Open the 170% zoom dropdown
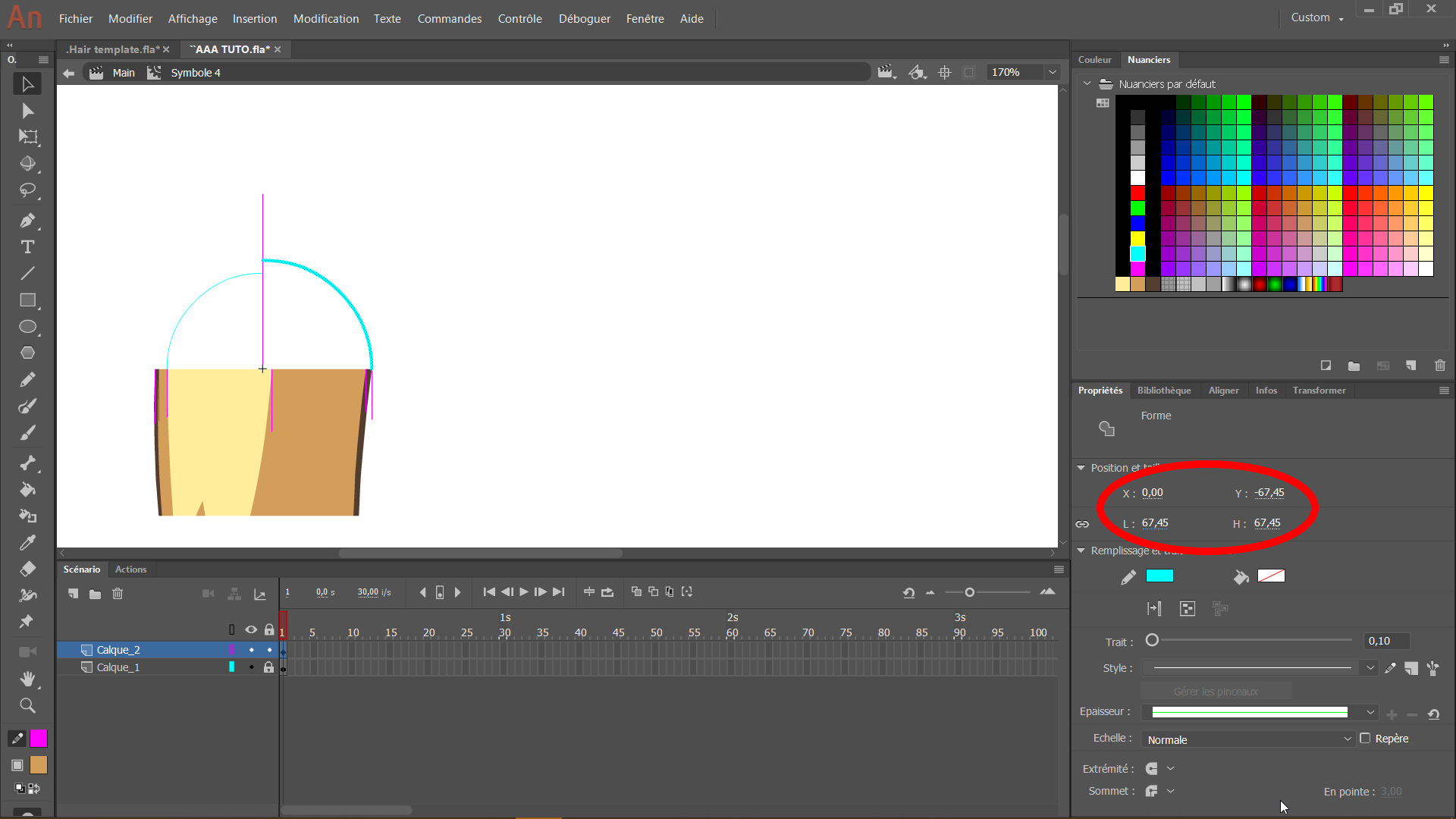The image size is (1456, 819). click(1053, 72)
